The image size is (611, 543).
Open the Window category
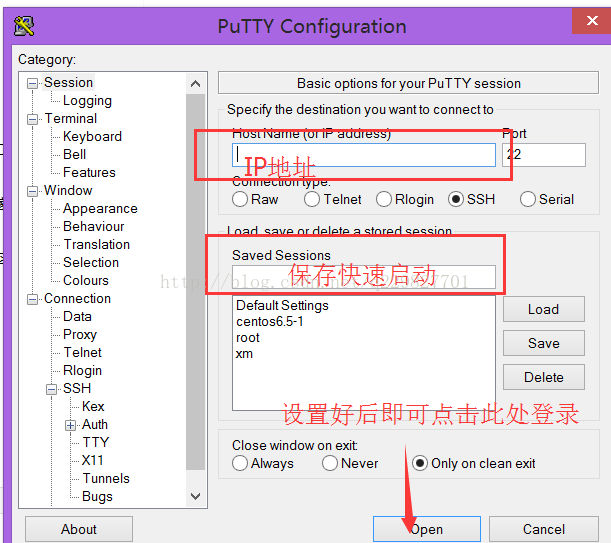[68, 190]
